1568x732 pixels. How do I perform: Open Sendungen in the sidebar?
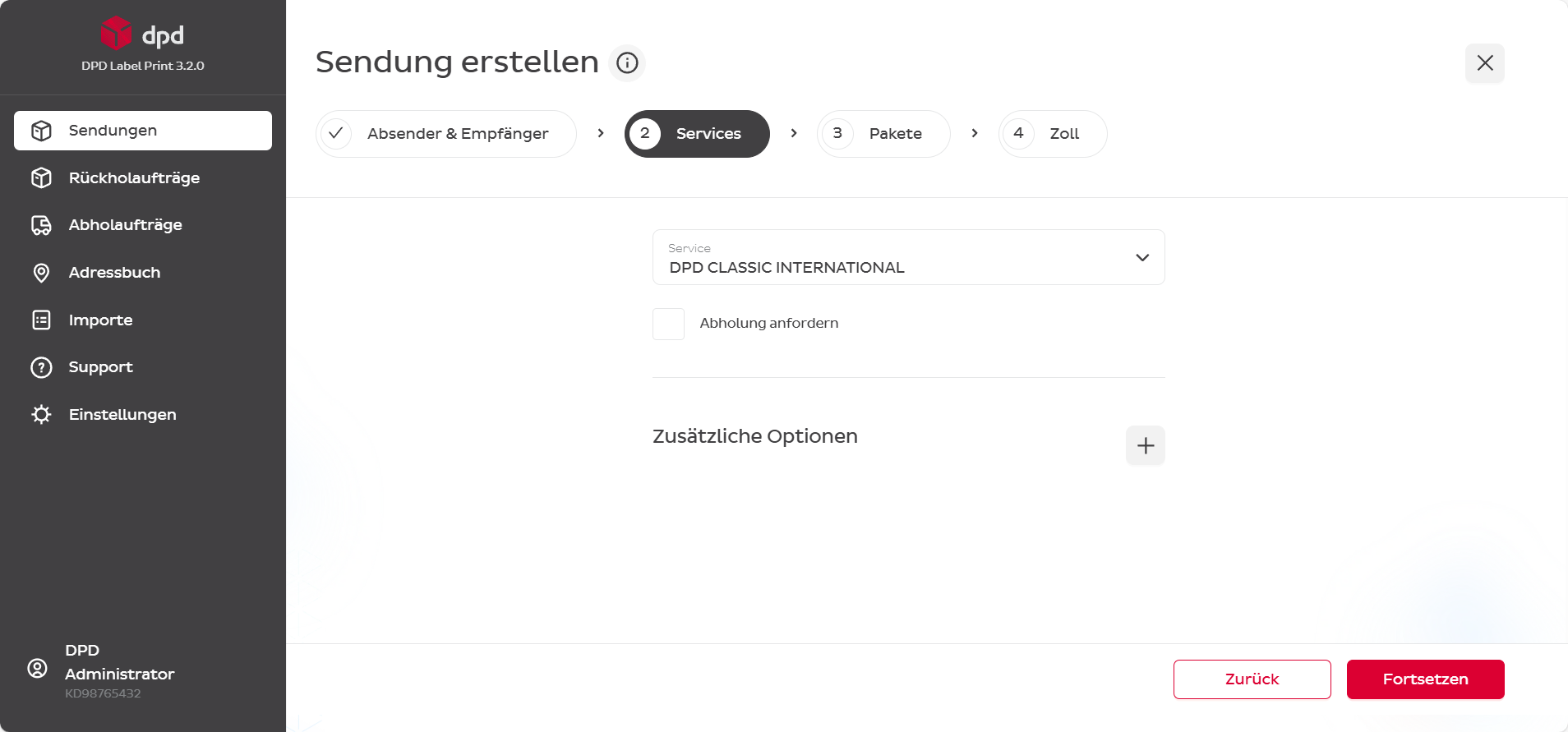(x=143, y=131)
